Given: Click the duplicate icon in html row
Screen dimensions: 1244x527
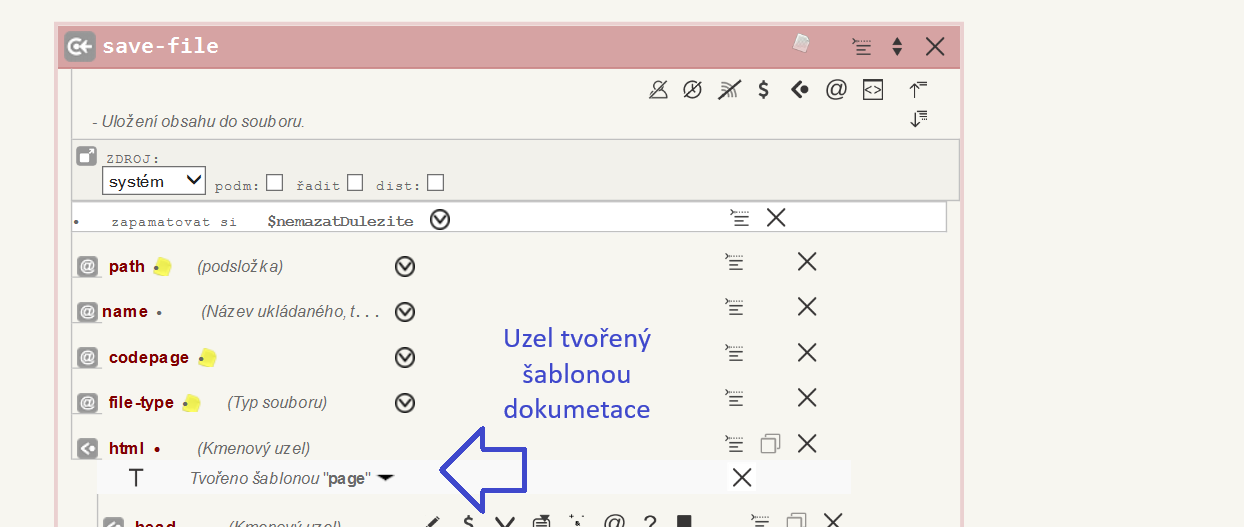Looking at the screenshot, I should coord(770,443).
